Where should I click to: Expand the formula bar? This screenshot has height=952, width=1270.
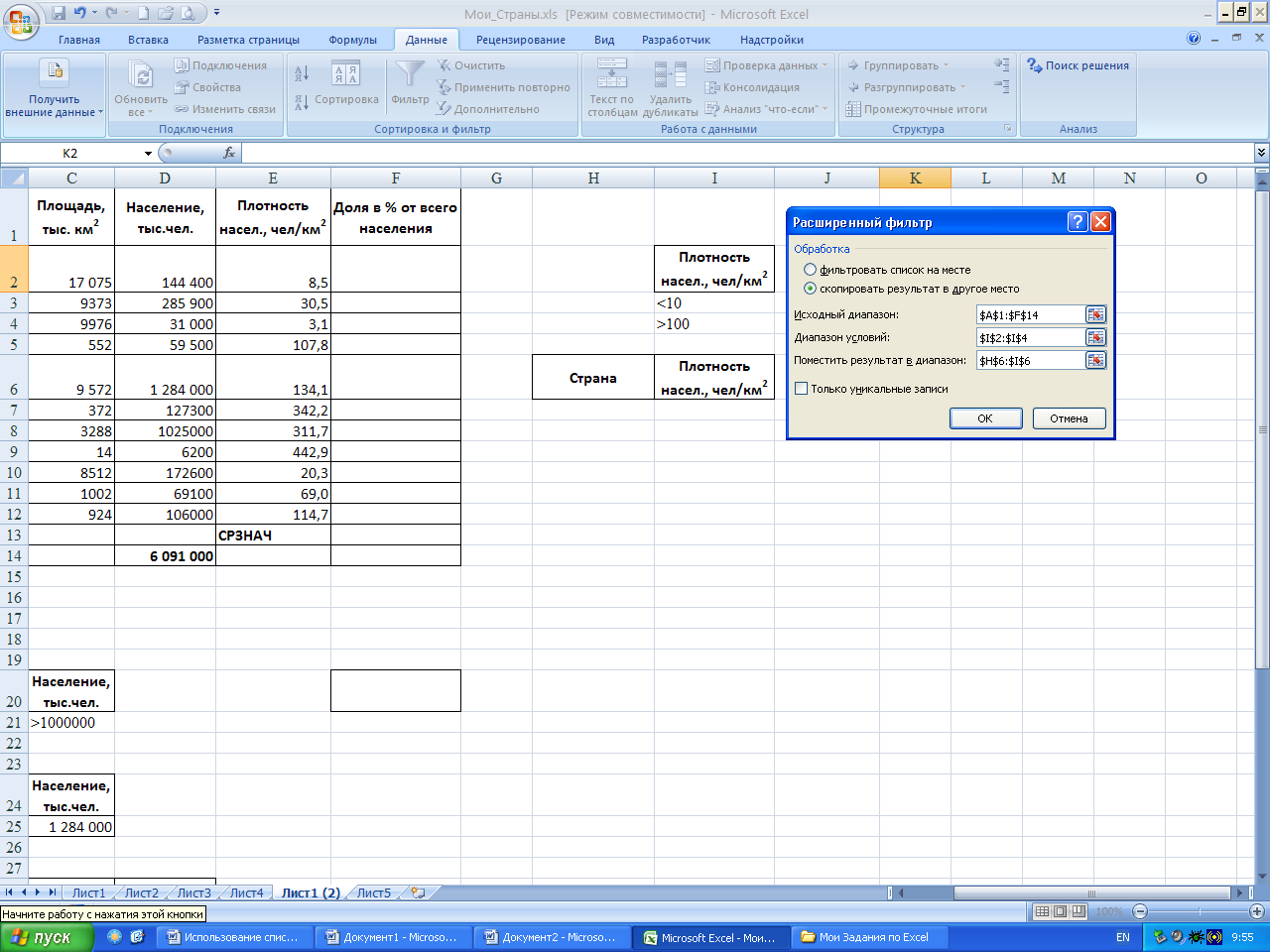(1261, 153)
